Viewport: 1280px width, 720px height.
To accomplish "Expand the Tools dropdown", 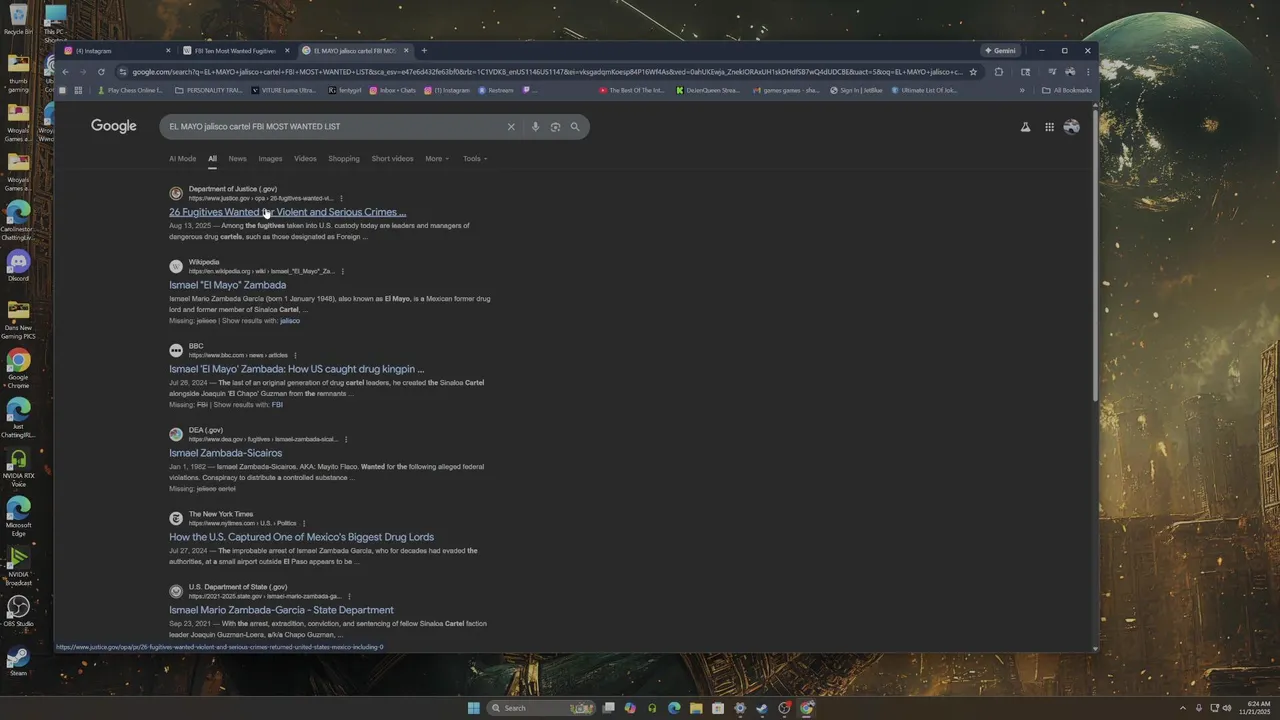I will [x=475, y=158].
